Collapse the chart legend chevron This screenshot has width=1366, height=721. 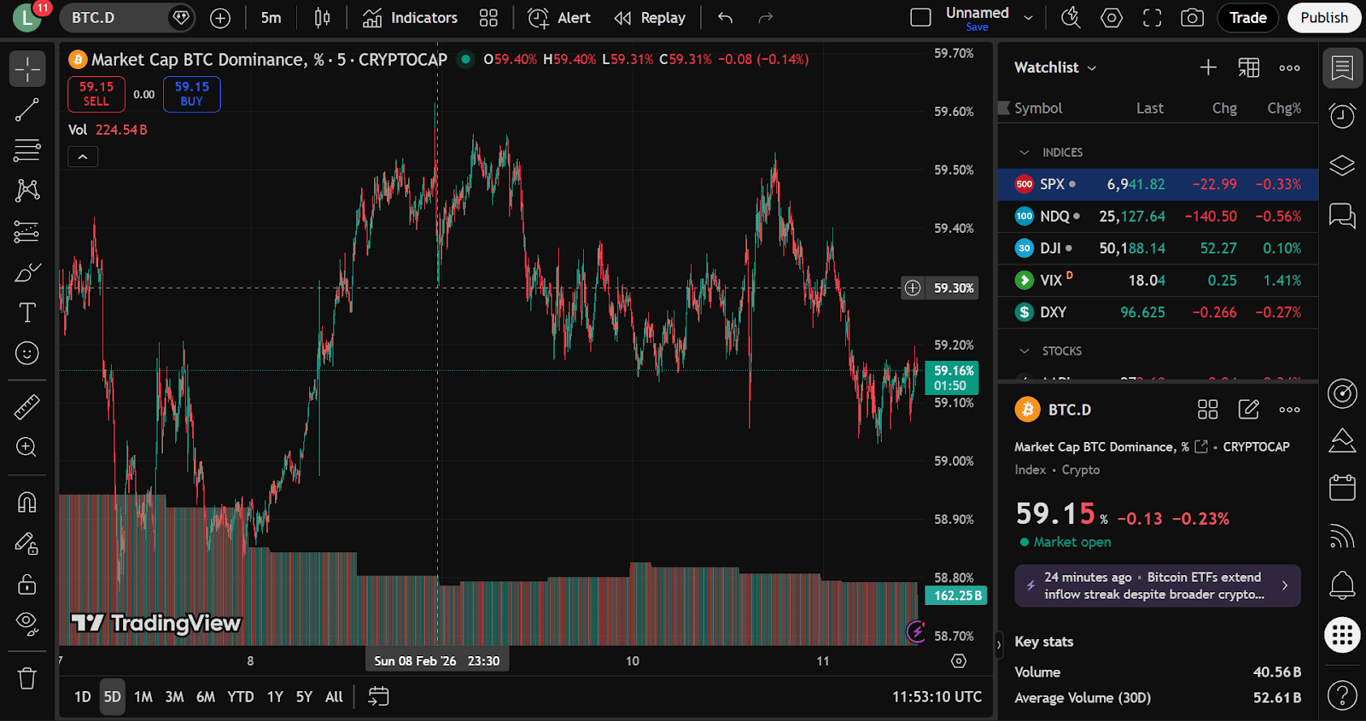(83, 156)
